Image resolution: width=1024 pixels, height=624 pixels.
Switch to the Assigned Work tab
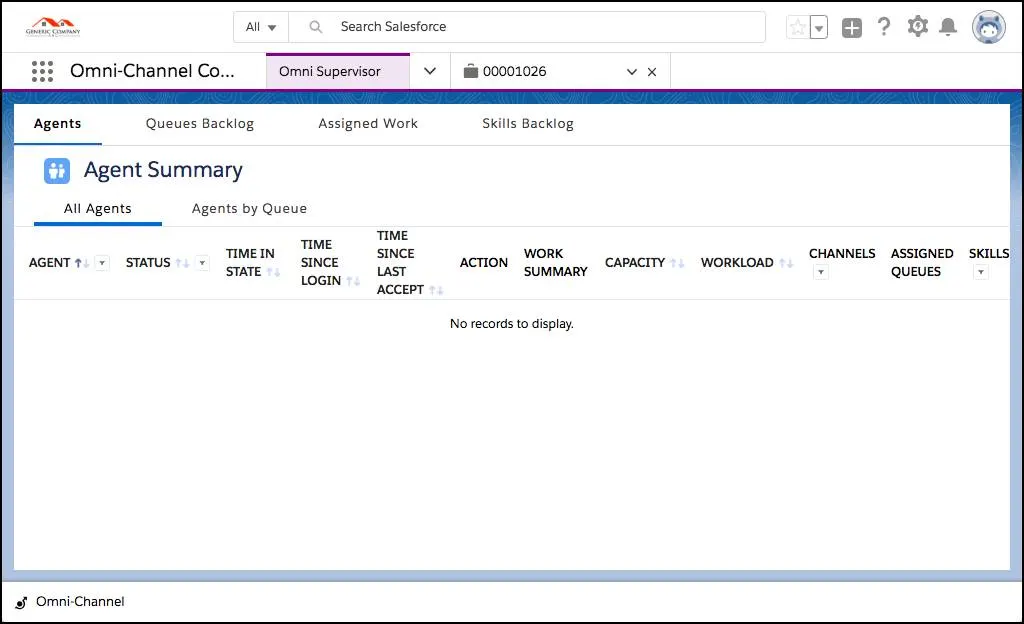coord(368,124)
